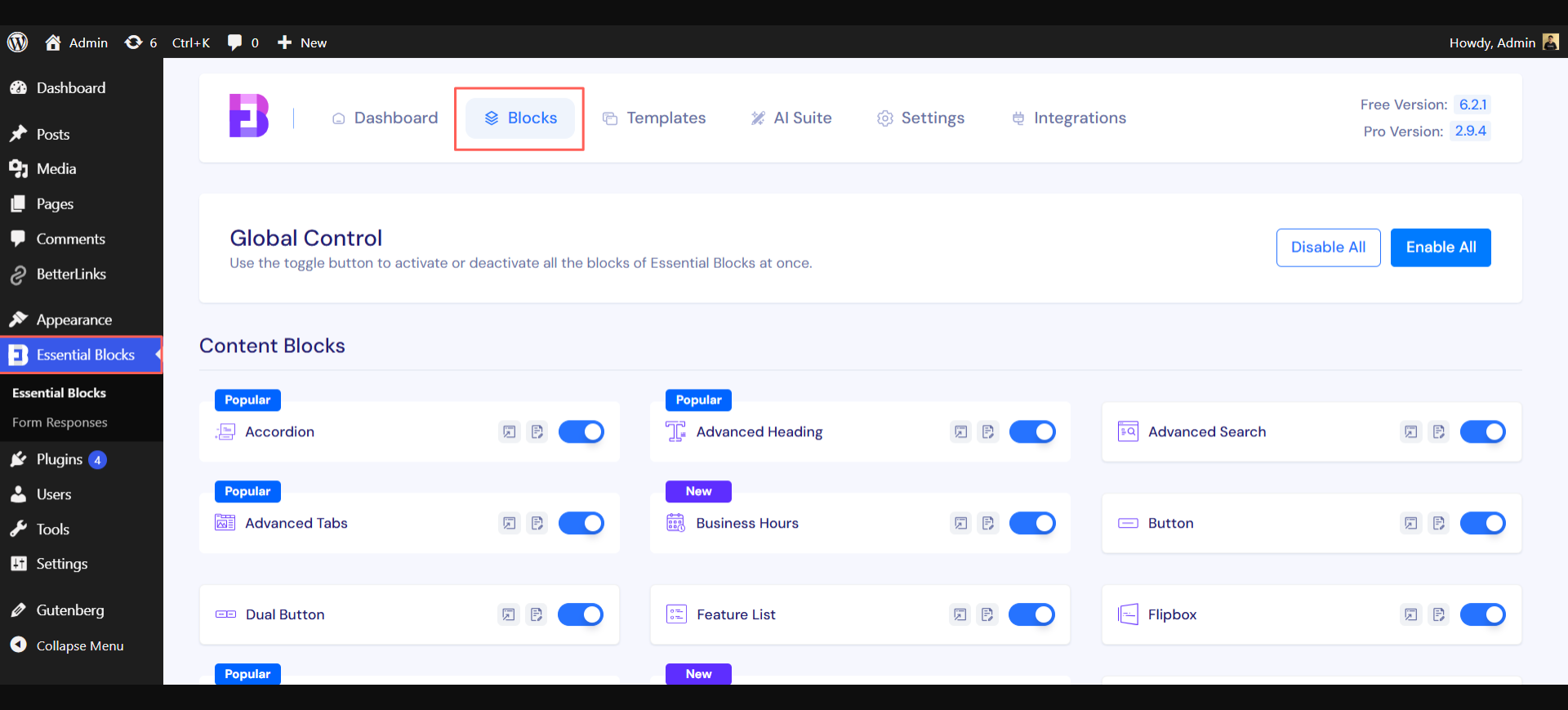Open the Flipbox demo icon
The height and width of the screenshot is (710, 1568).
click(1411, 614)
